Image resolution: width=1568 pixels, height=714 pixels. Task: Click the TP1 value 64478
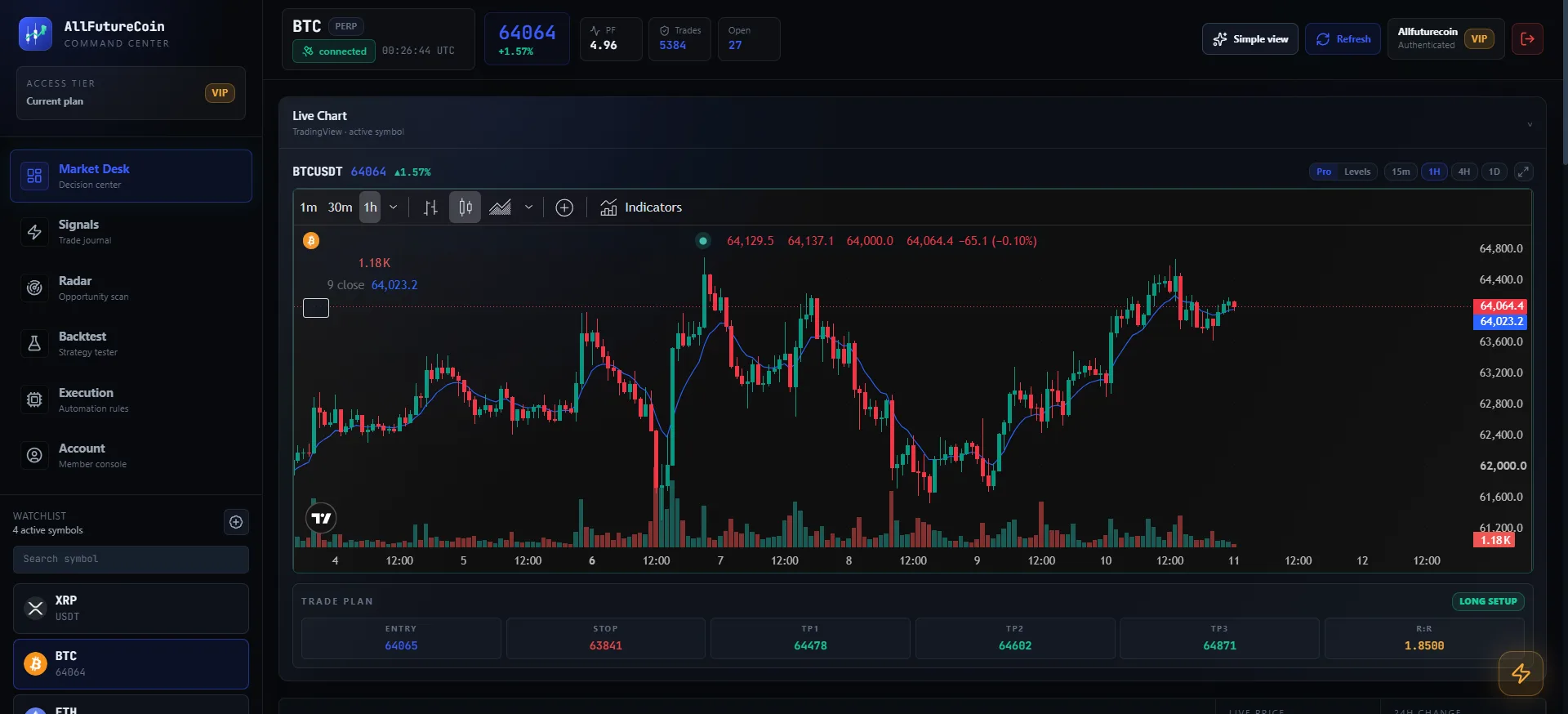(x=810, y=645)
